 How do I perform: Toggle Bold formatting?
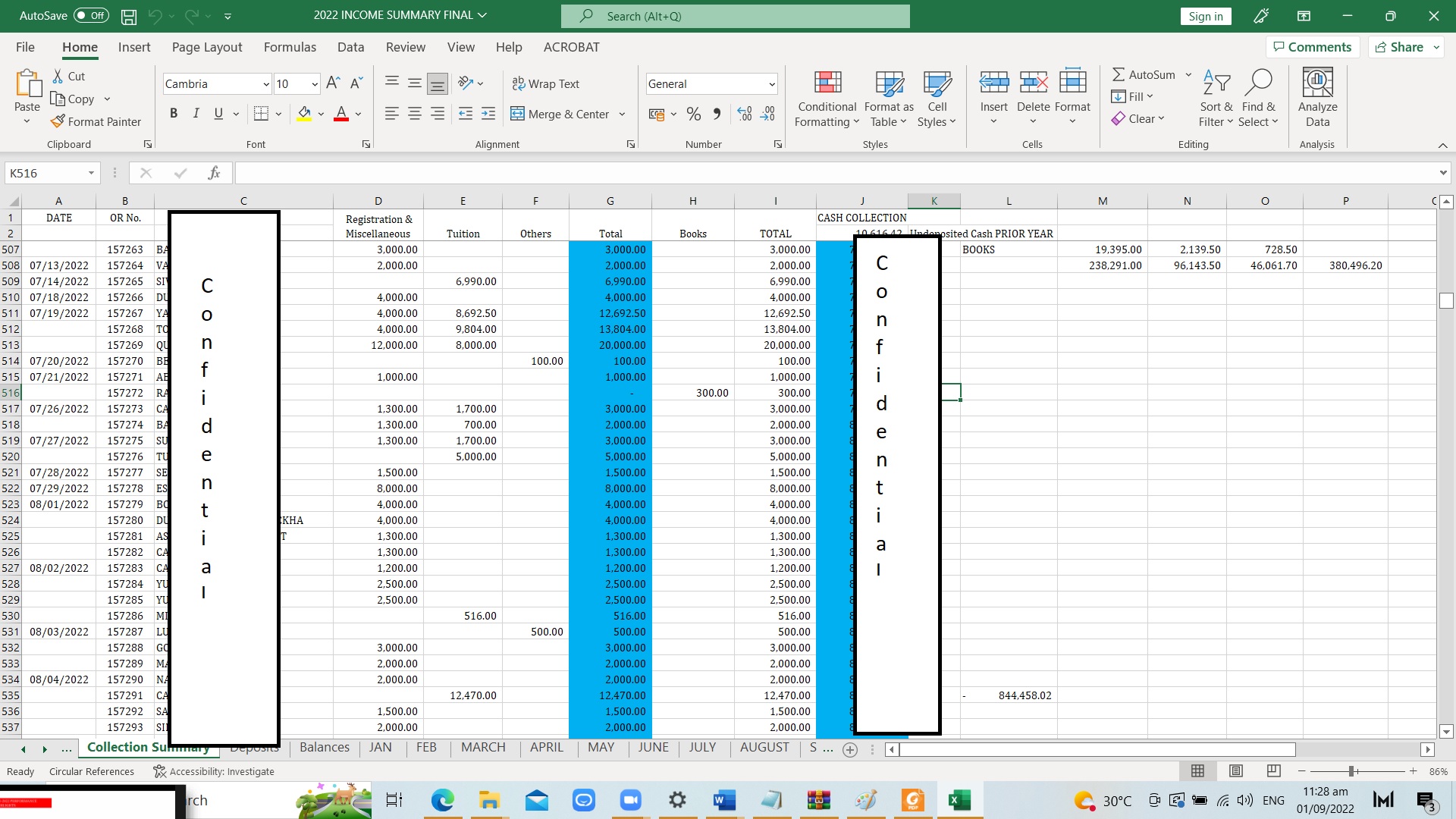click(174, 114)
